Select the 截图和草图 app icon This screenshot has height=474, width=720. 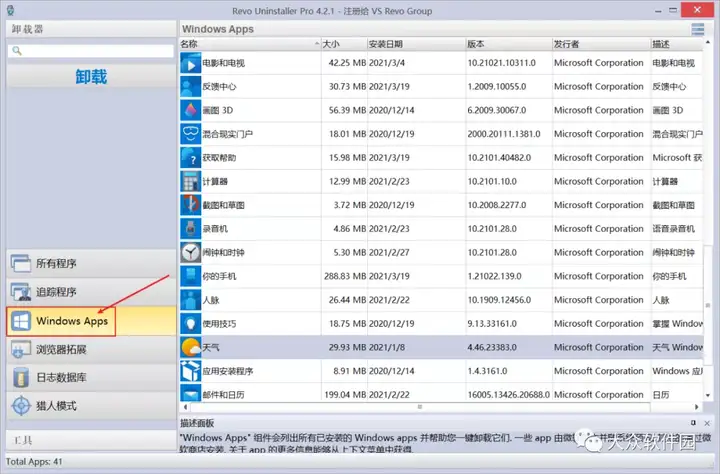(x=190, y=205)
